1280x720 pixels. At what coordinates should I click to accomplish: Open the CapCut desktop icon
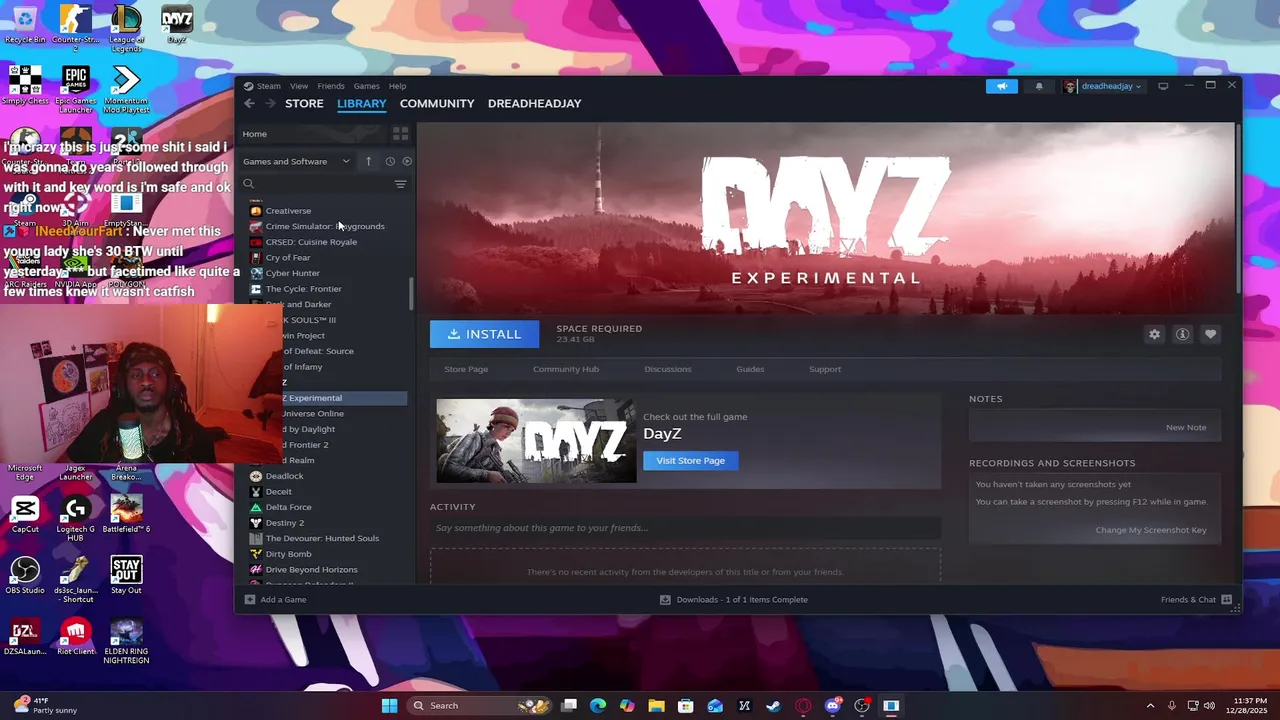tap(25, 514)
